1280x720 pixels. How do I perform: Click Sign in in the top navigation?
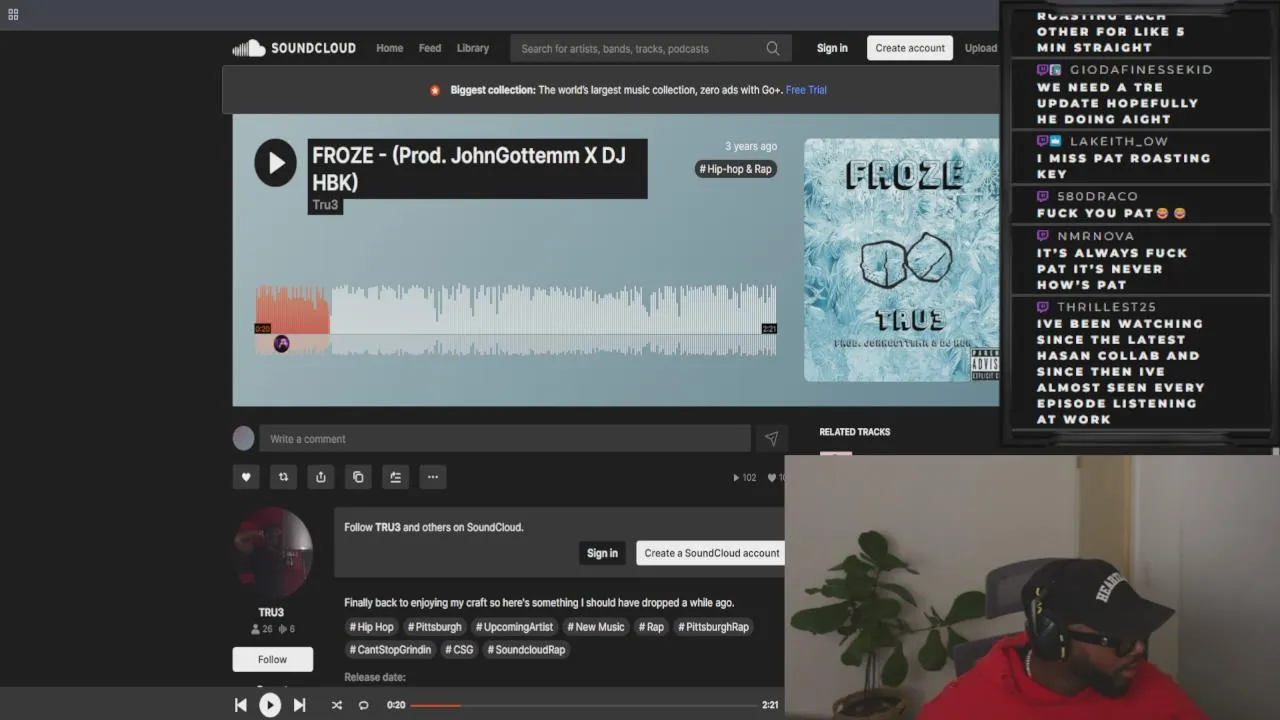(x=832, y=48)
